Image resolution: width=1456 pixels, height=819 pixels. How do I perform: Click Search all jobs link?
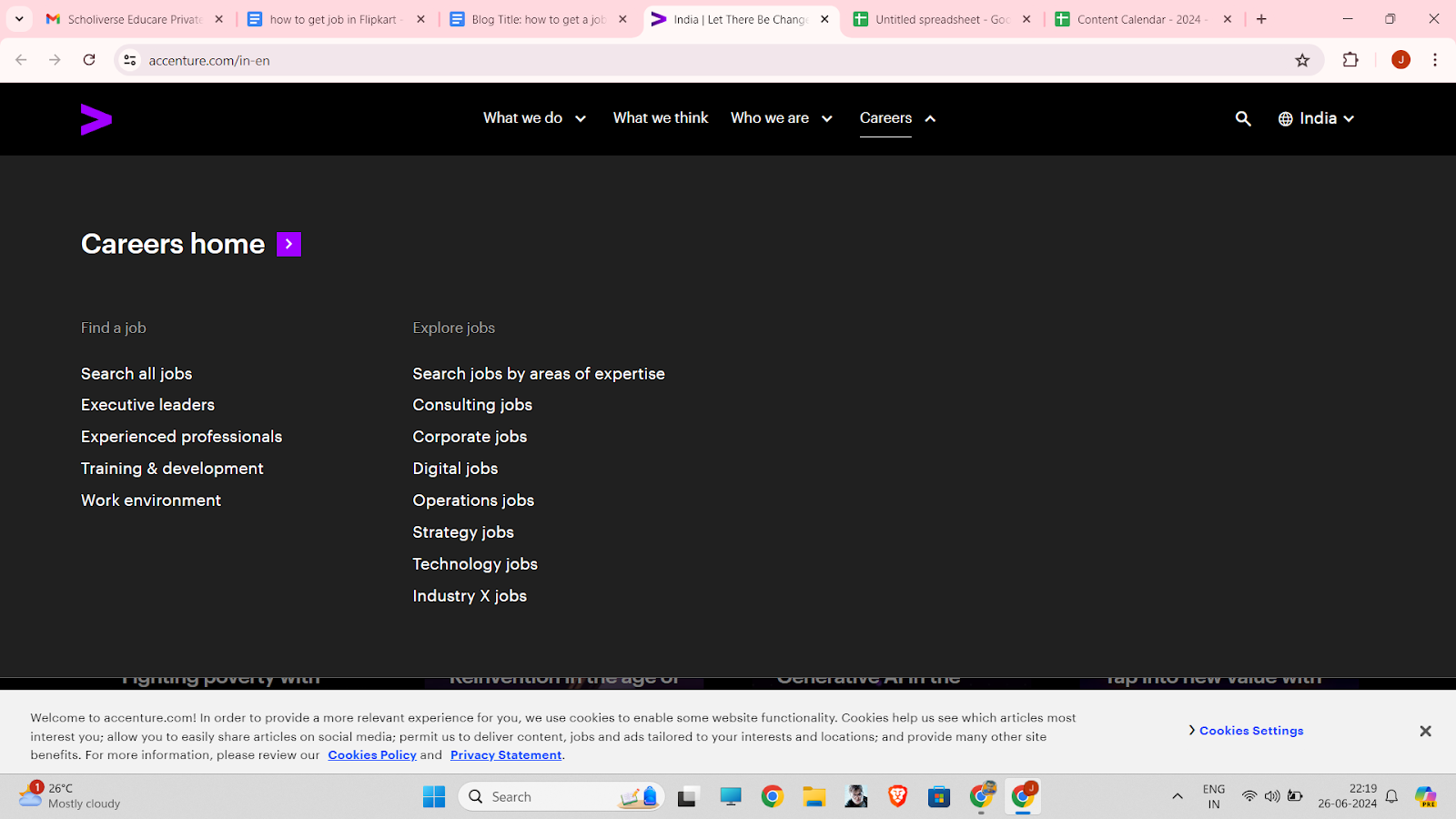(x=136, y=374)
